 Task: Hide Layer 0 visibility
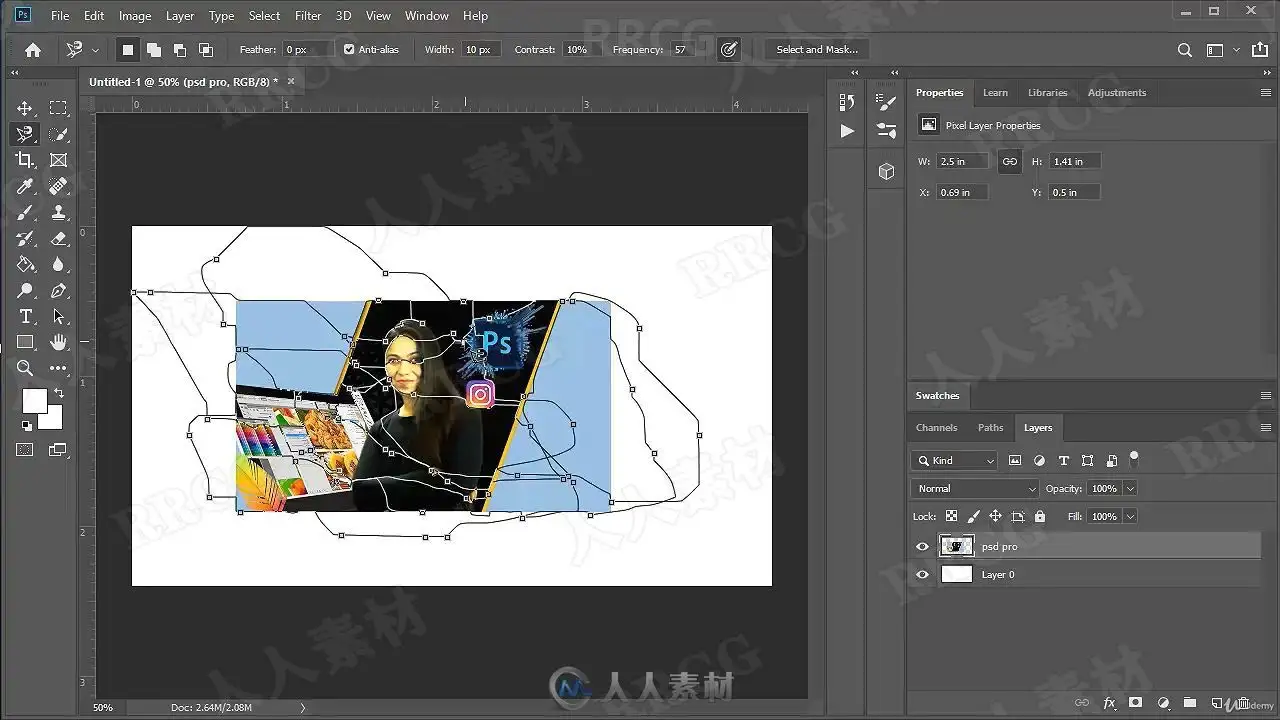(922, 575)
